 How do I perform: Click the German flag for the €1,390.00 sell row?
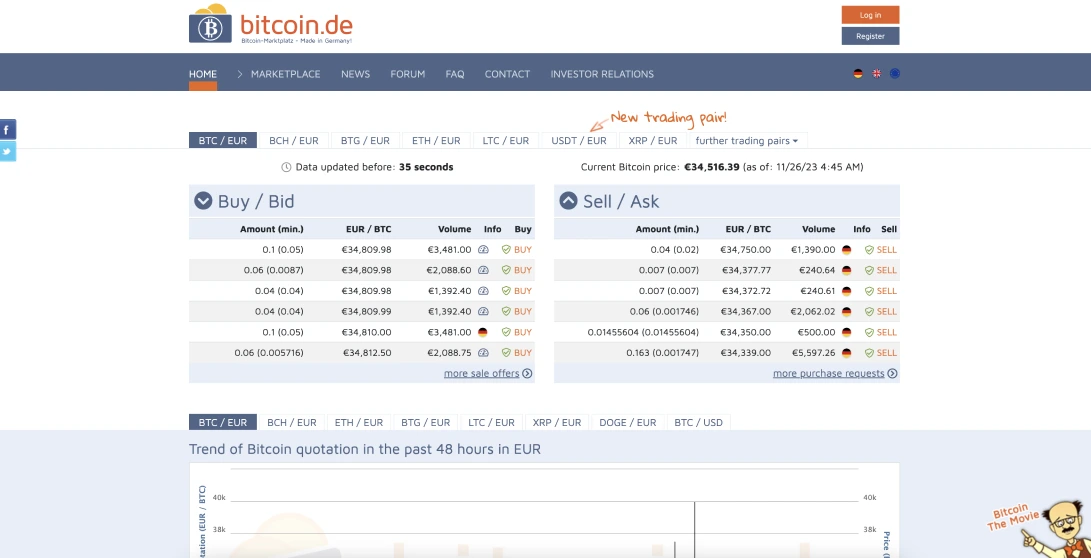coord(846,250)
